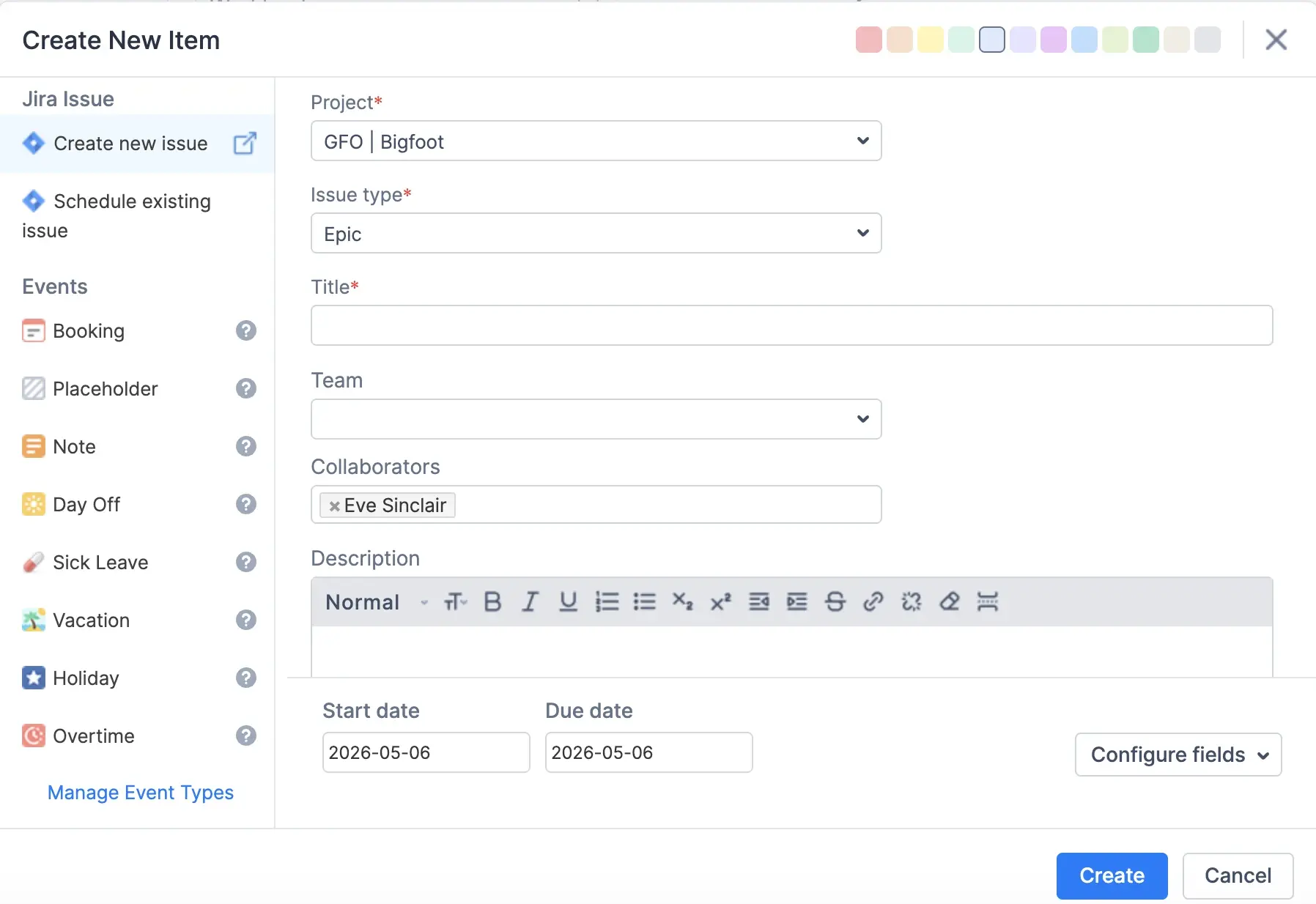The height and width of the screenshot is (904, 1316).
Task: Show help for Overtime event
Action: pyautogui.click(x=246, y=736)
